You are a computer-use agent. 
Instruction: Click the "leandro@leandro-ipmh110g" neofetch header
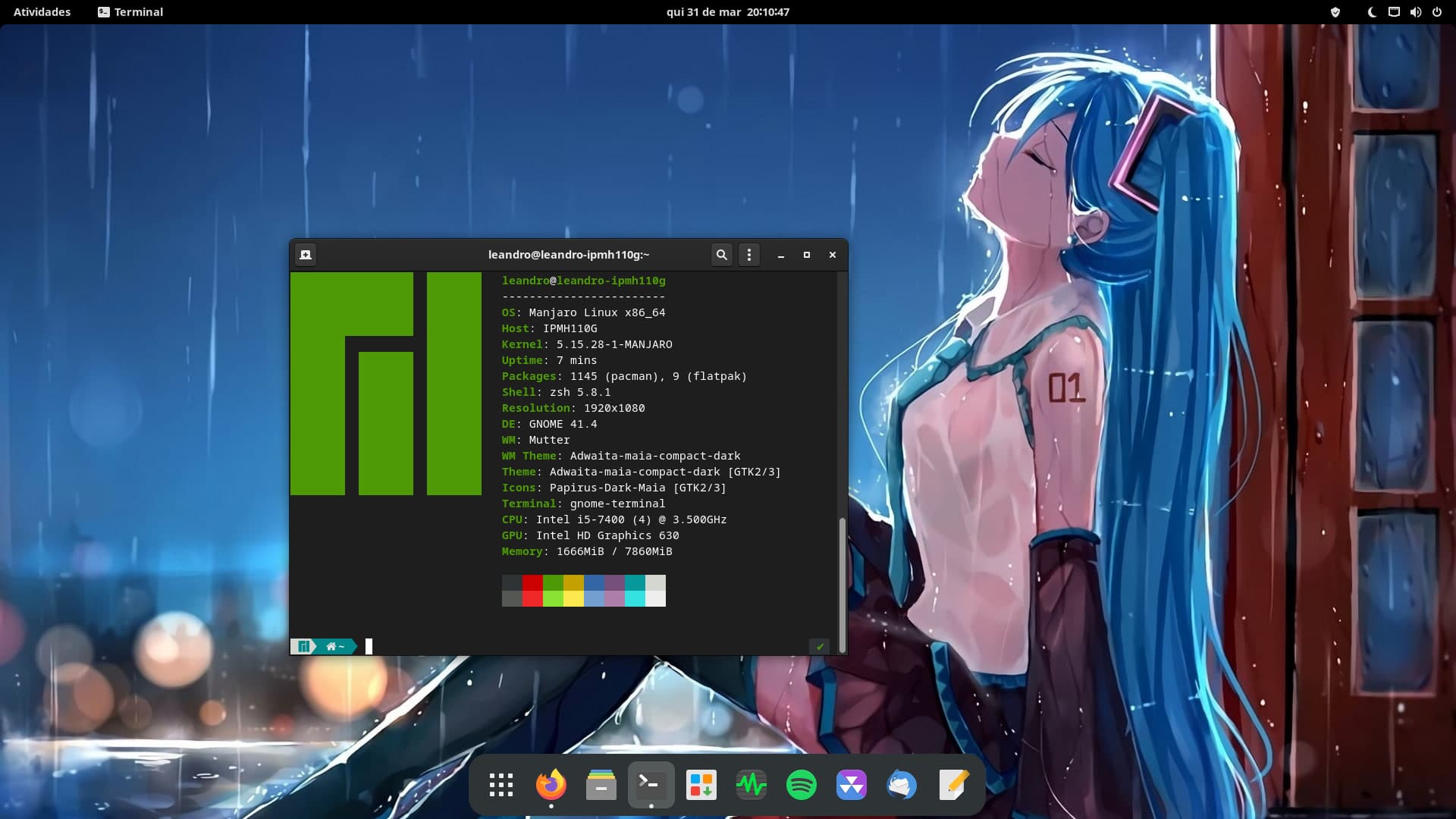point(584,281)
